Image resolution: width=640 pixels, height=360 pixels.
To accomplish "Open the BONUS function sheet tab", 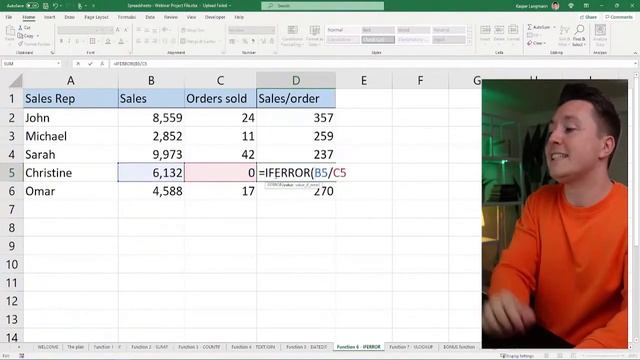I will tap(459, 347).
